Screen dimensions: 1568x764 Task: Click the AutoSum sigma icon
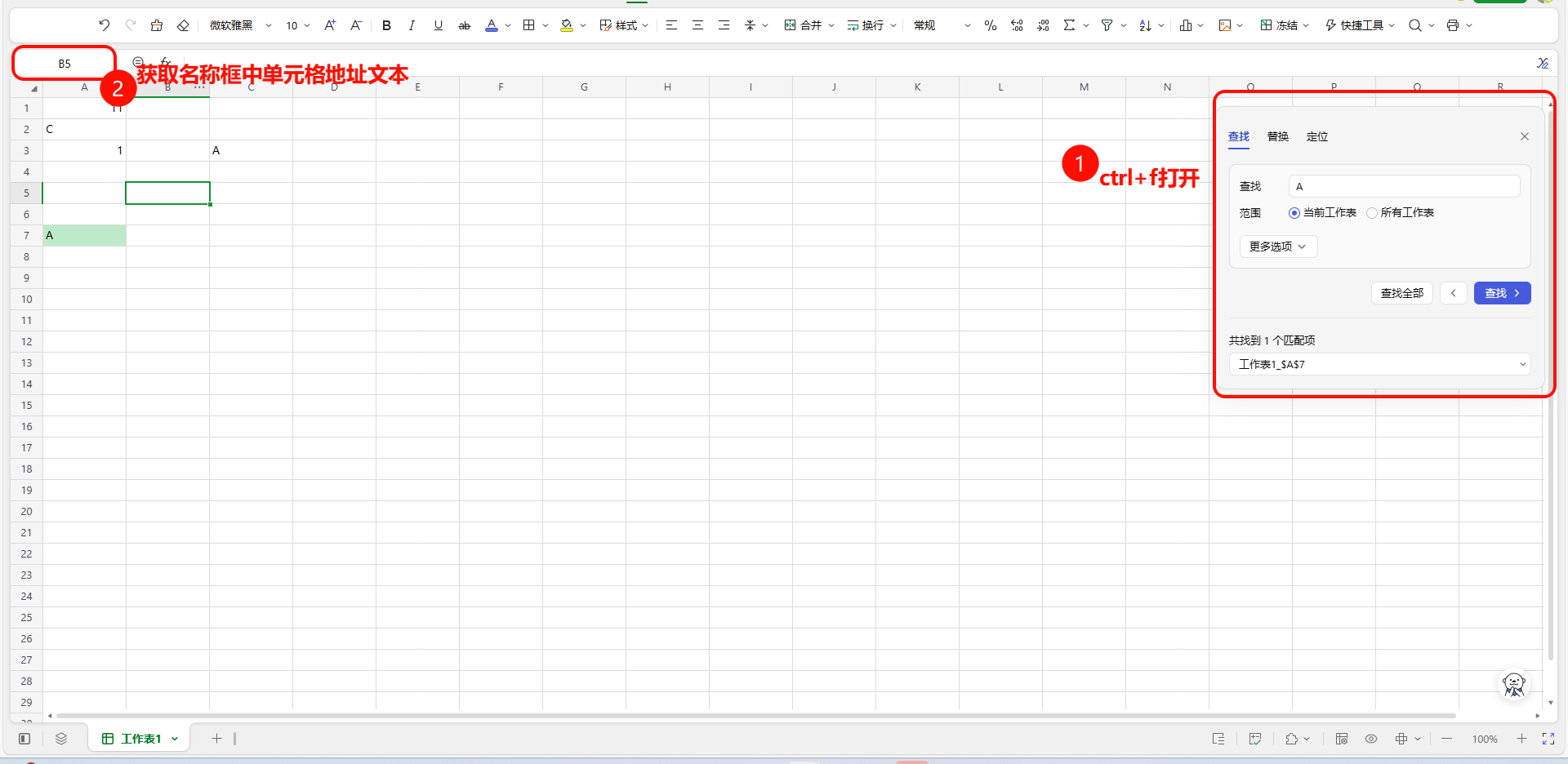(1069, 25)
